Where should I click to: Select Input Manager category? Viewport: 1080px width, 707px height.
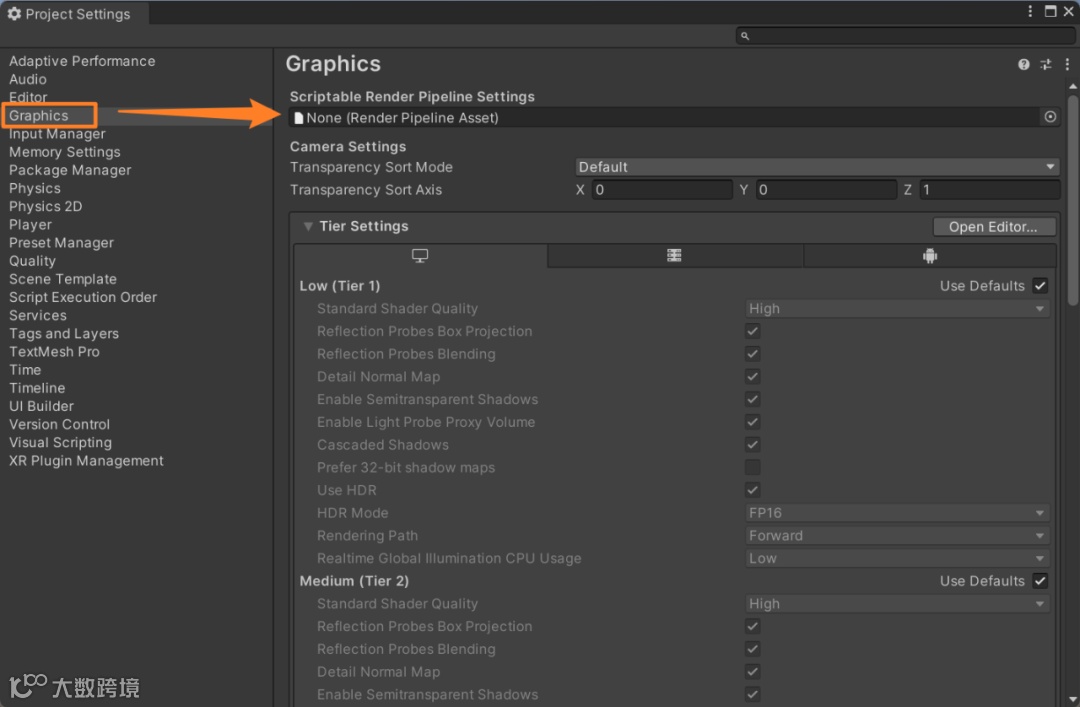point(57,134)
